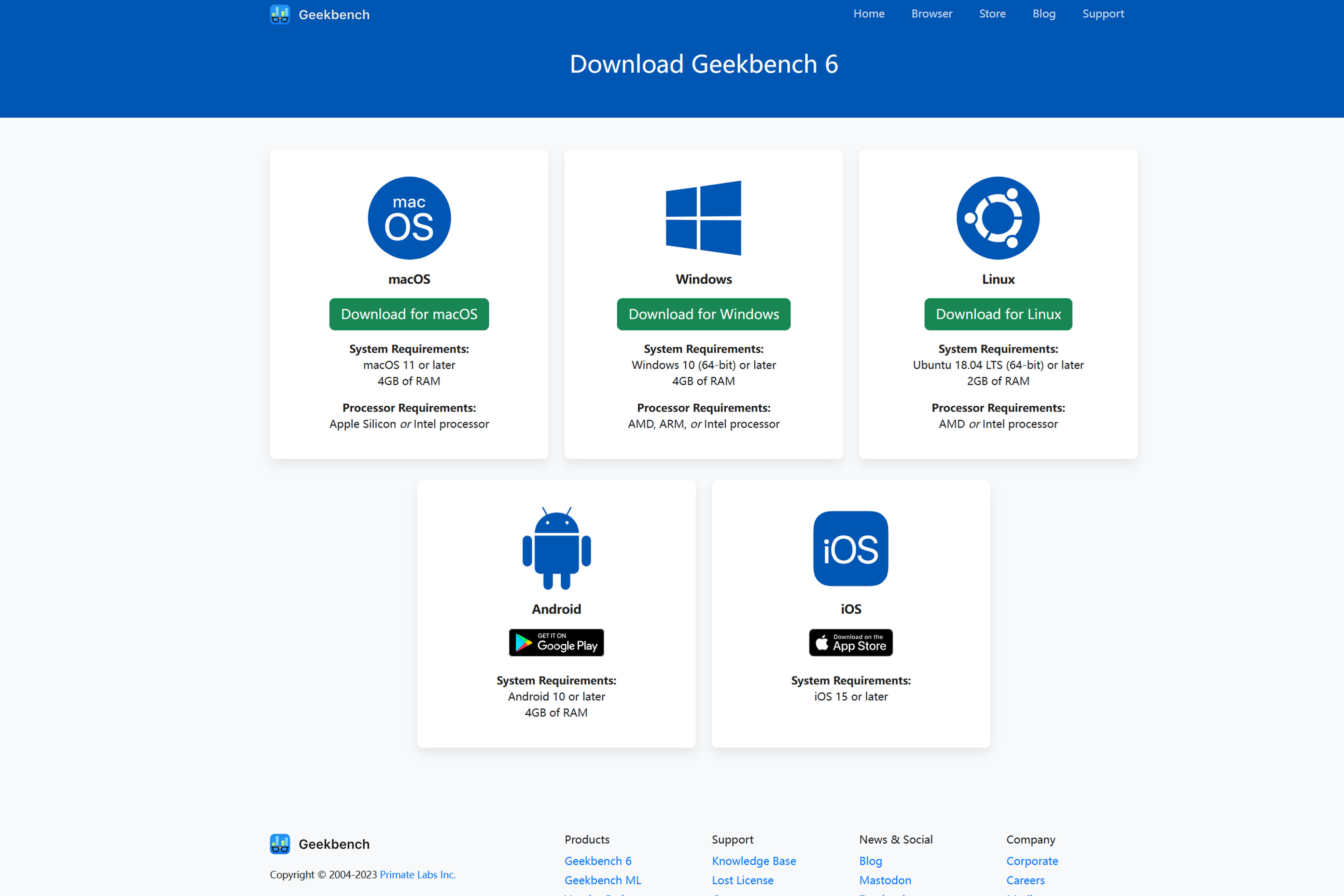Click Download on the App Store badge

tap(851, 643)
